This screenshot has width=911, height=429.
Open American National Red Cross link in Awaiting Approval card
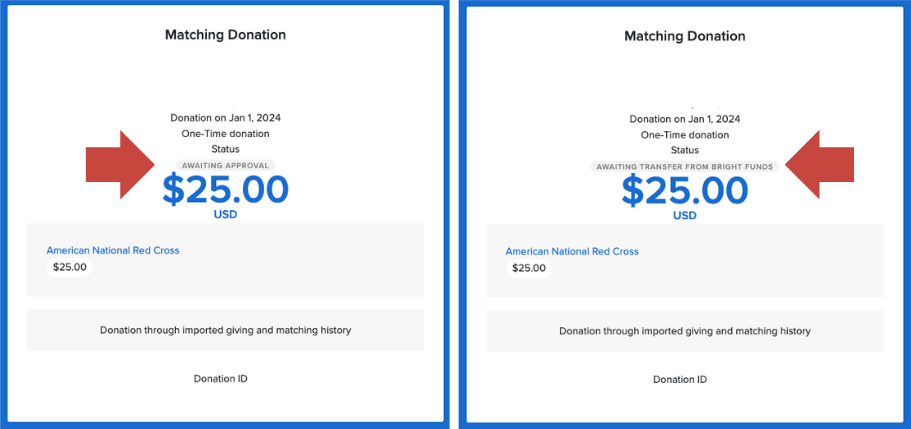(x=113, y=250)
